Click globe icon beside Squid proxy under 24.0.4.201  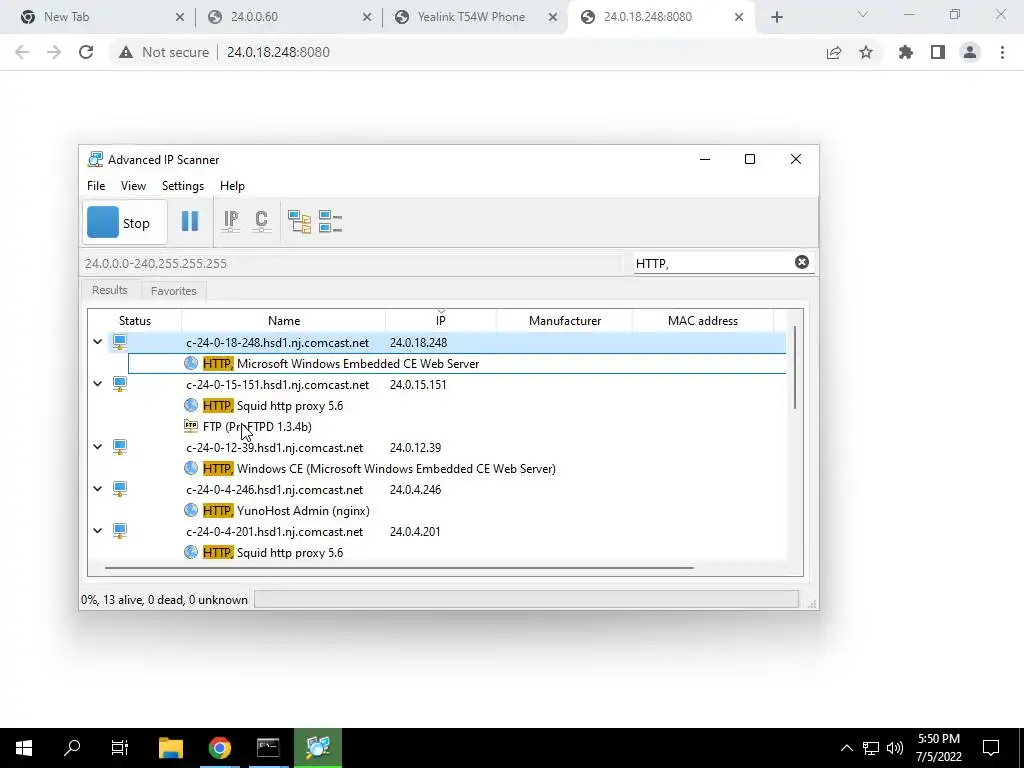pyautogui.click(x=191, y=552)
